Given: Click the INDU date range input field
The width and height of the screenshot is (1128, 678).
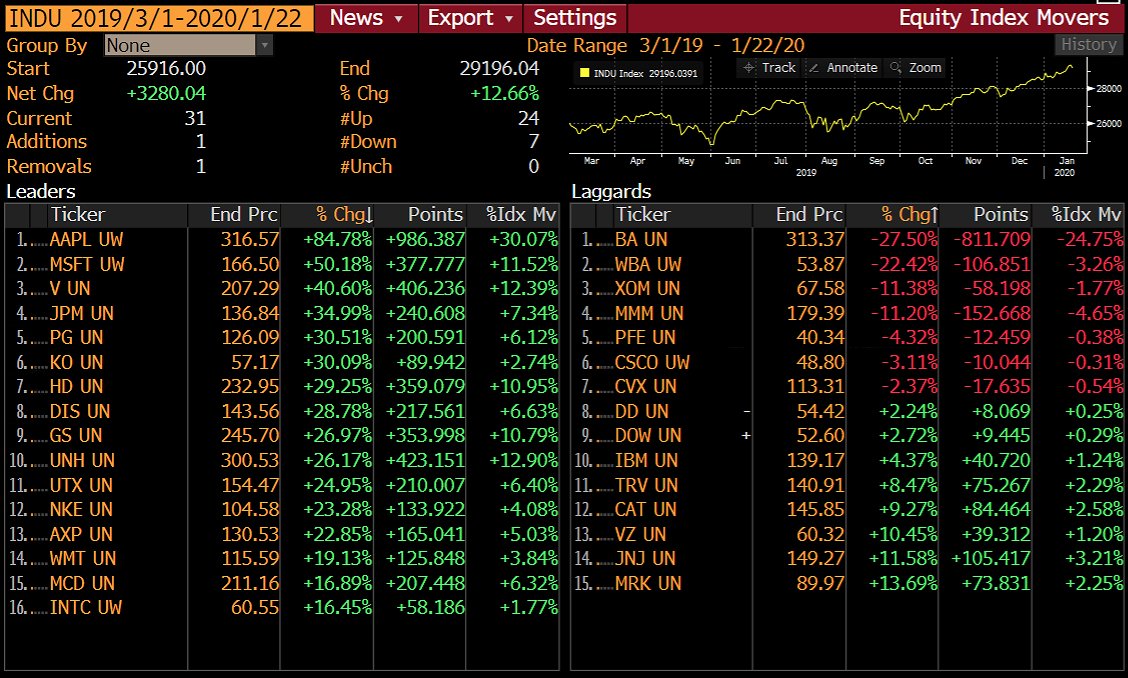Looking at the screenshot, I should tap(159, 18).
